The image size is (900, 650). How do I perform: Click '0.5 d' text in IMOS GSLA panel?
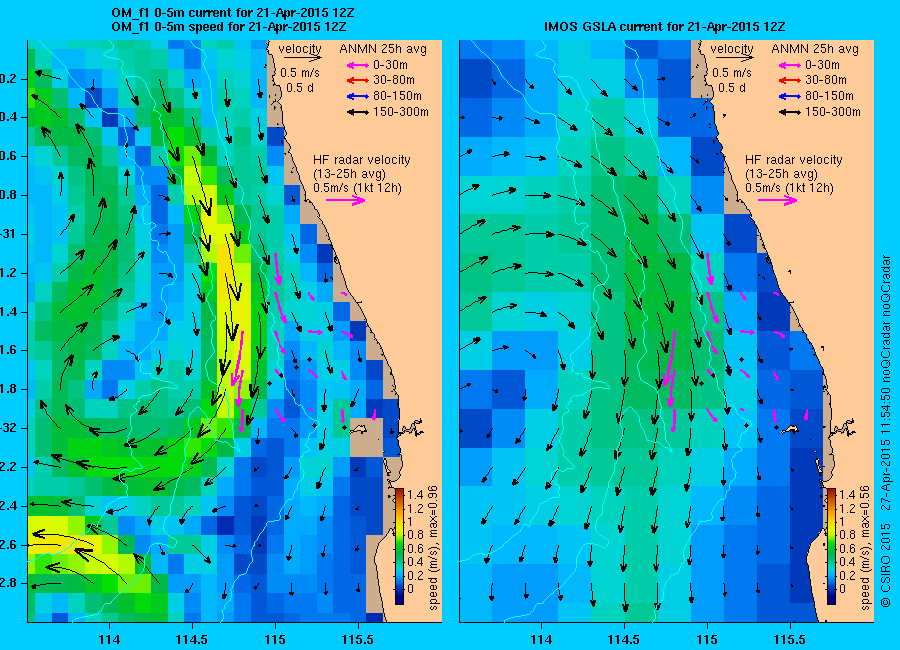(x=732, y=88)
